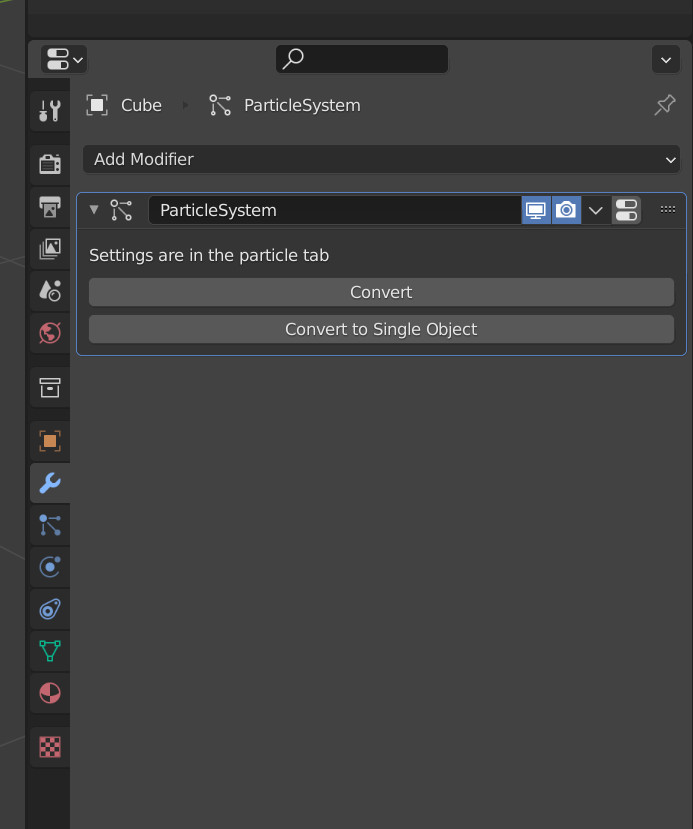Image resolution: width=693 pixels, height=829 pixels.
Task: Open the Physics properties tab
Action: pos(50,567)
